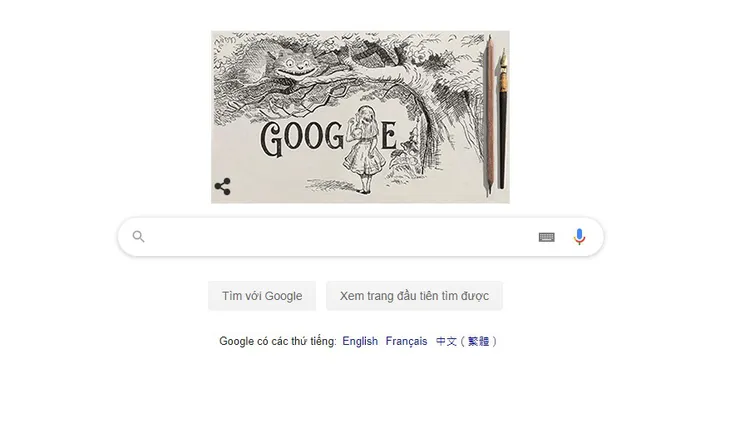Screen dimensions: 740x447
Task: Click the Alice figure in the doodle
Action: [x=363, y=149]
